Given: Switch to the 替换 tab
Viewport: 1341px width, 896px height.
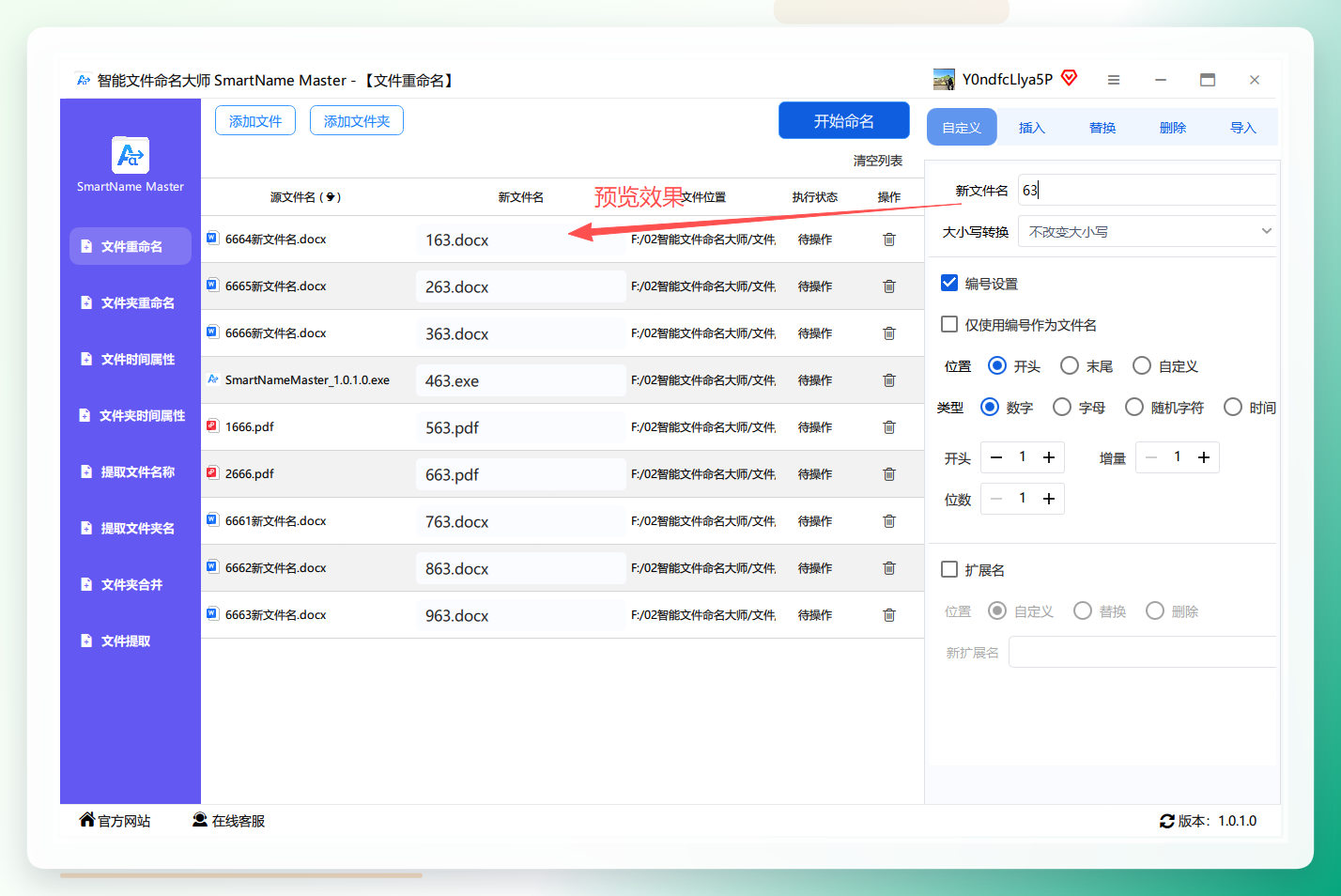Looking at the screenshot, I should tap(1102, 128).
